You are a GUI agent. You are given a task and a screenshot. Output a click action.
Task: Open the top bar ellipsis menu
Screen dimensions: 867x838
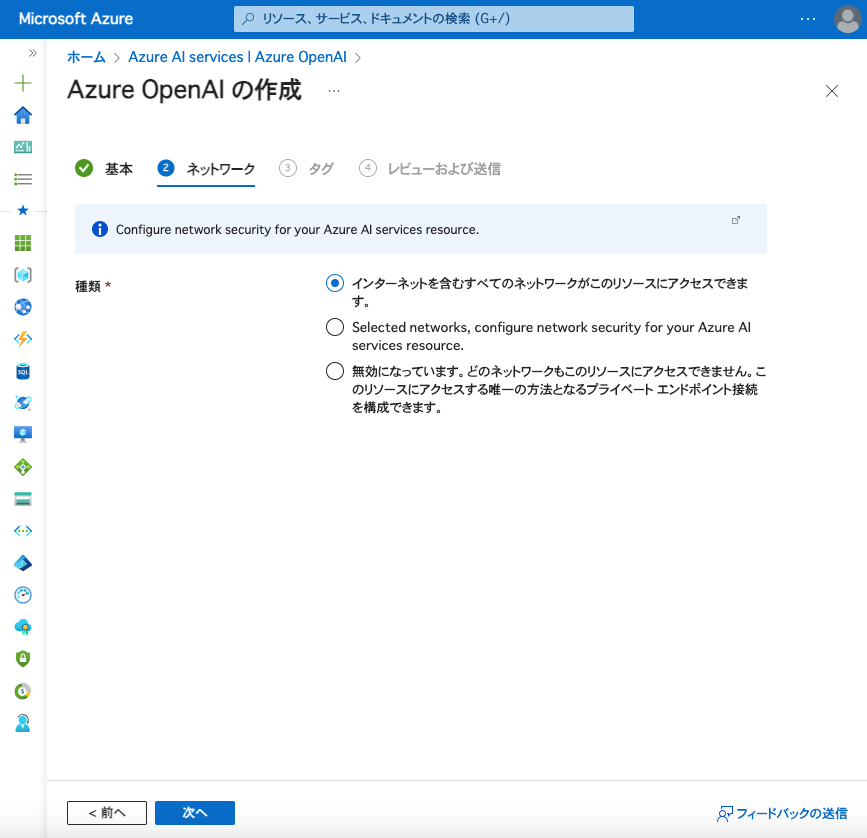807,19
